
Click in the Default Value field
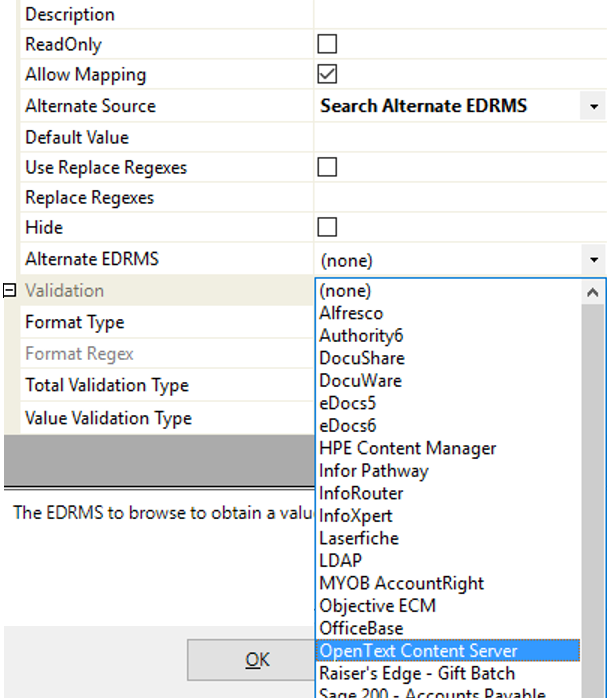click(x=460, y=137)
